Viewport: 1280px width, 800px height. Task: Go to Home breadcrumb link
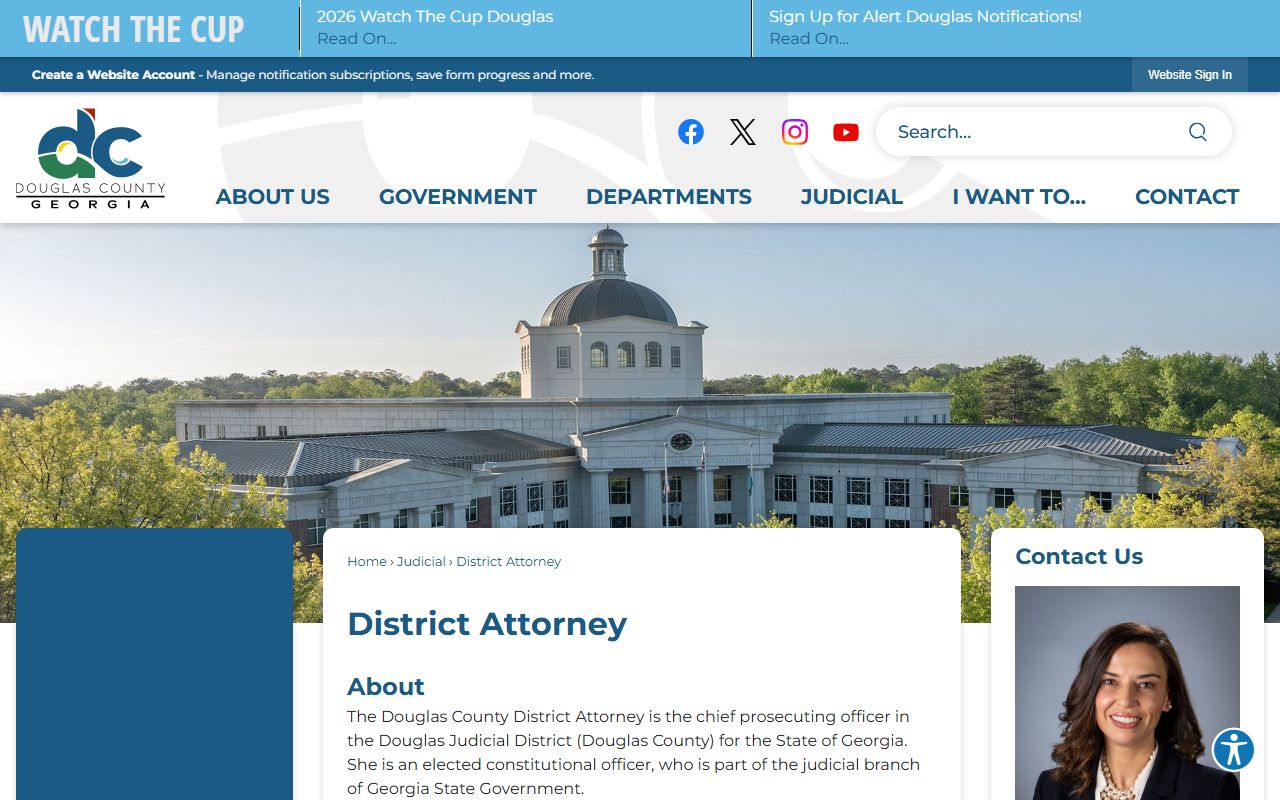coord(367,562)
